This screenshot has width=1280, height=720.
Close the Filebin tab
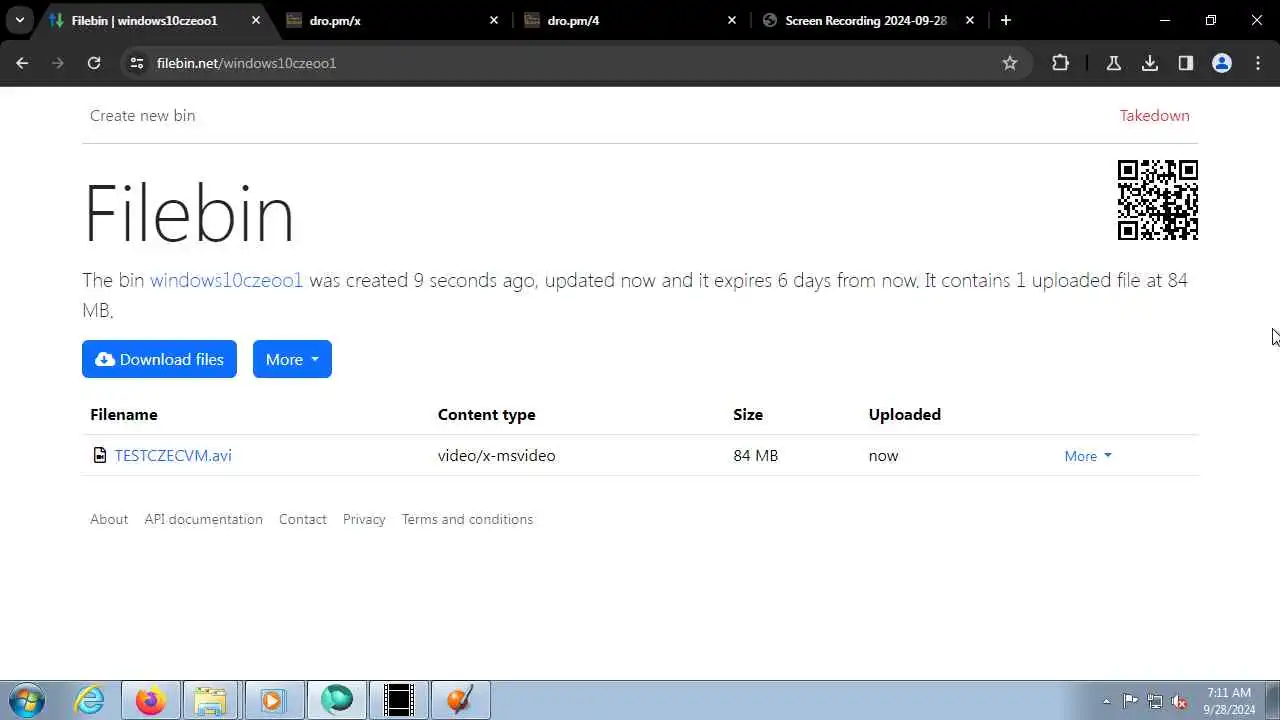coord(256,20)
